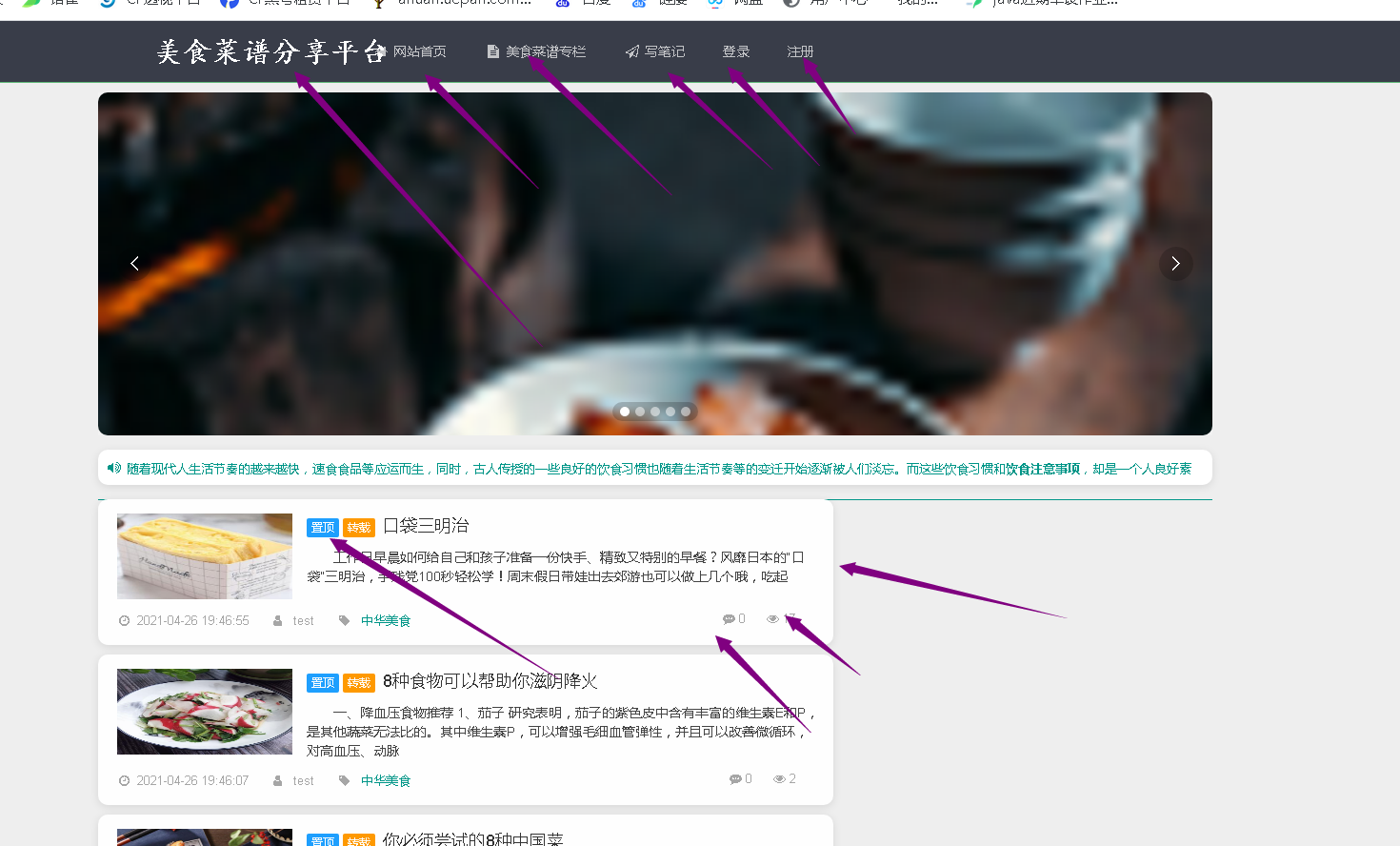Toggle the 转载 badge on the 8种食物 article
Viewport: 1400px width, 846px height.
359,682
